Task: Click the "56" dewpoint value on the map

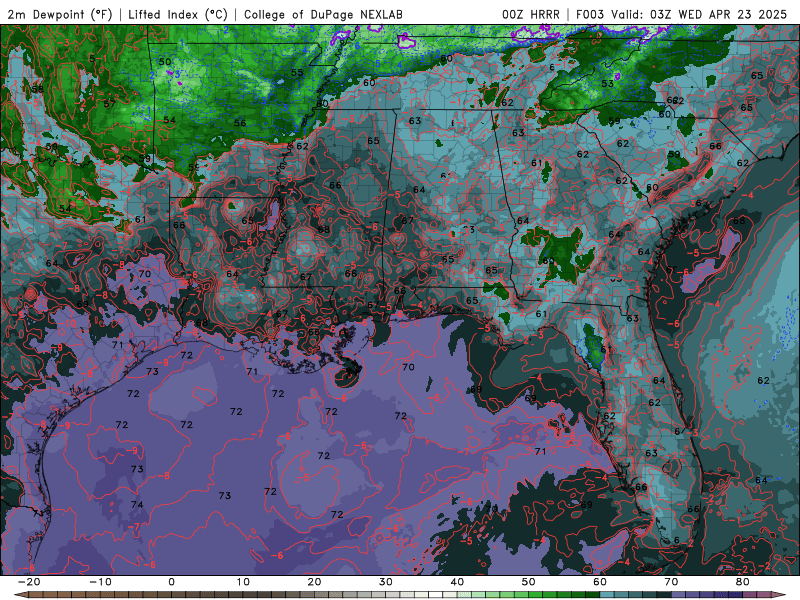Action: click(x=240, y=122)
